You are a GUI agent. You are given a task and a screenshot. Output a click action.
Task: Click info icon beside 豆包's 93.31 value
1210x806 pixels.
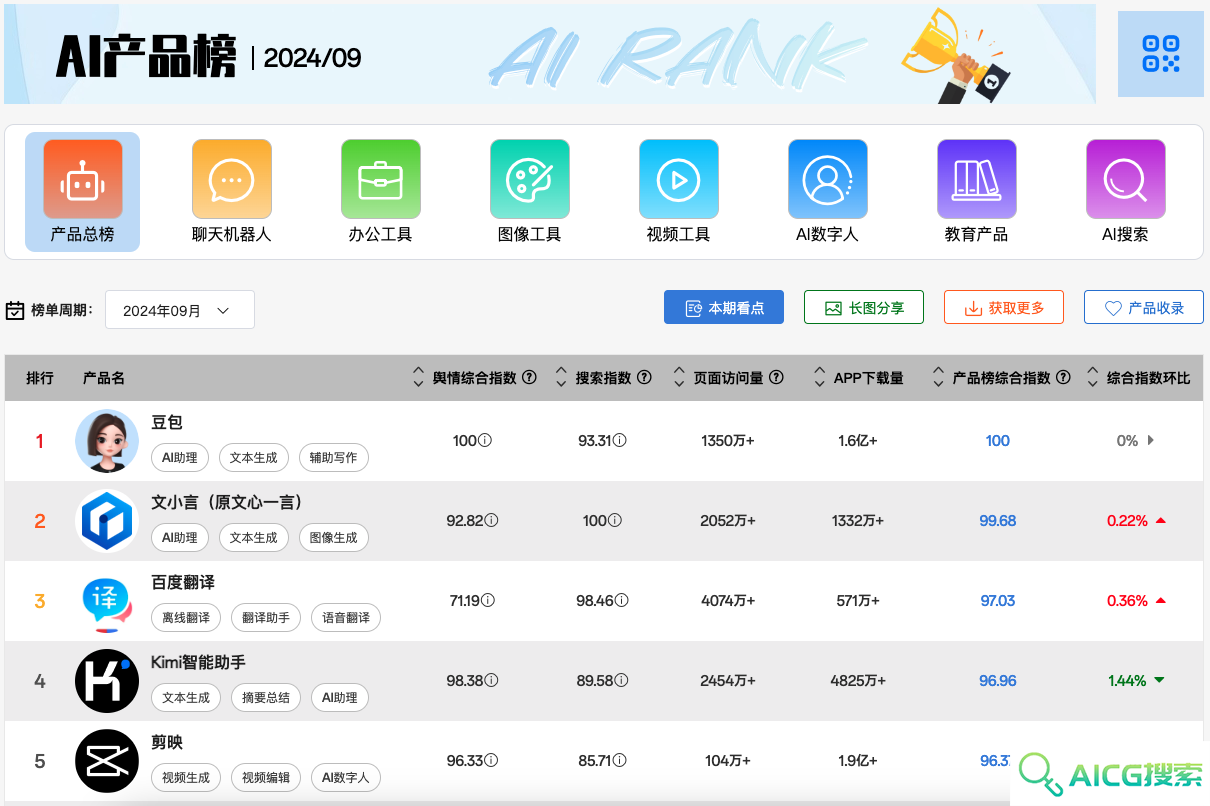click(619, 441)
